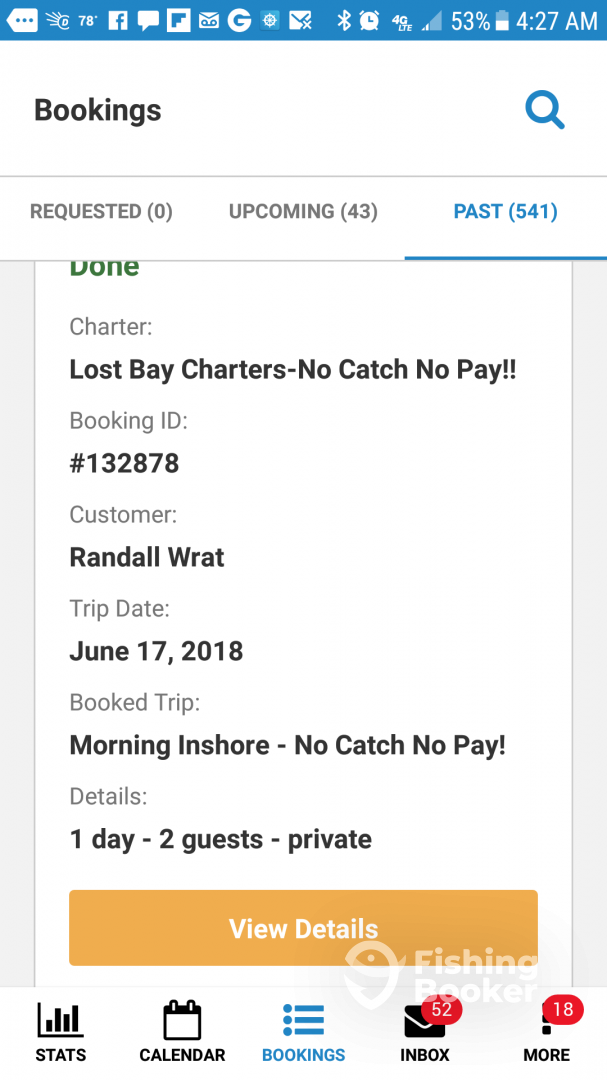Tap the Morning Inshore booked trip text
Screen dimensions: 607x1080
pyautogui.click(x=287, y=746)
